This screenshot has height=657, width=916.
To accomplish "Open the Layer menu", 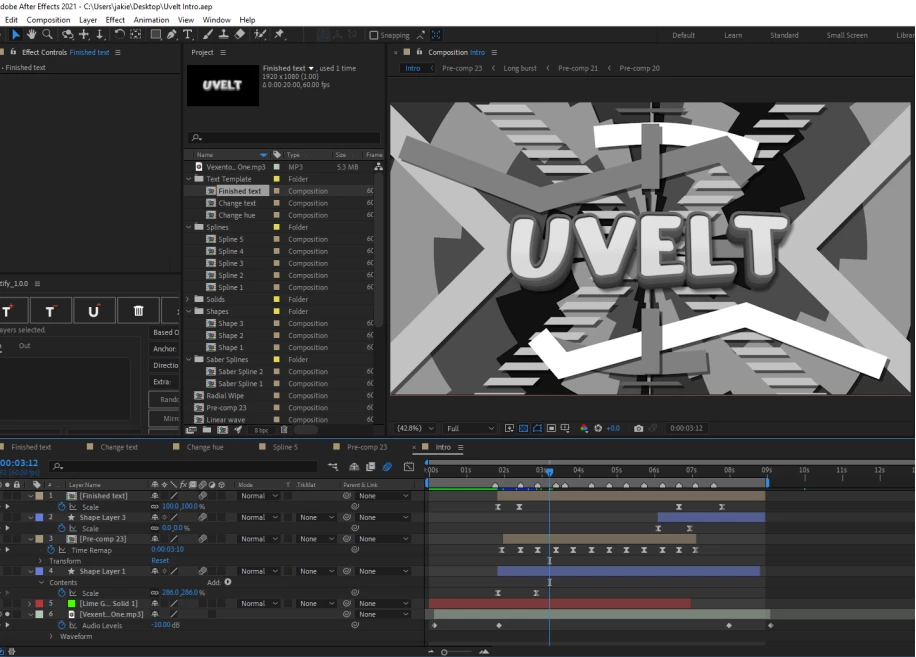I will point(88,20).
